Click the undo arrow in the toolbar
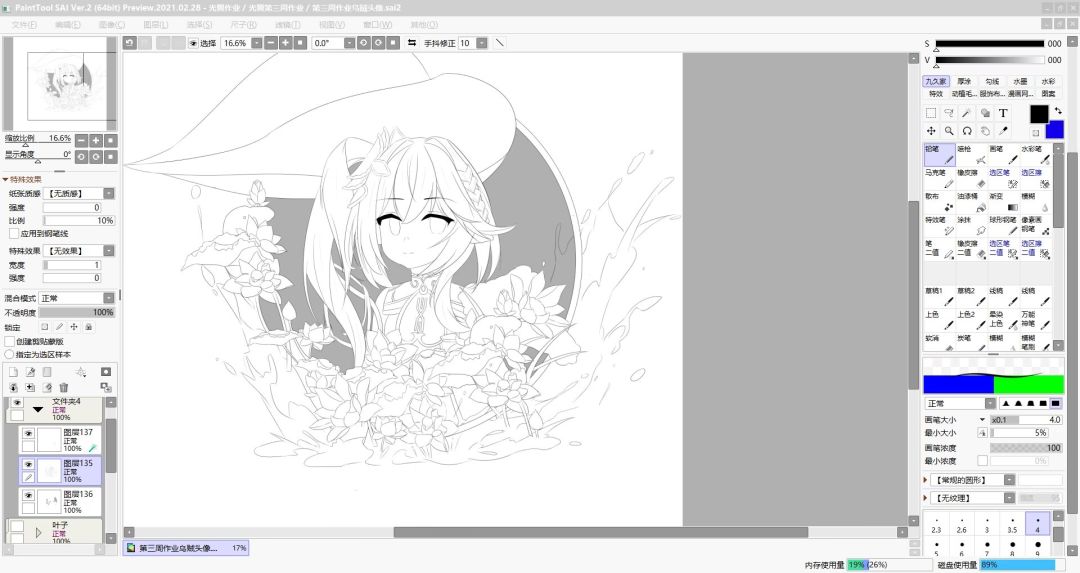The height and width of the screenshot is (573, 1080). pyautogui.click(x=129, y=43)
